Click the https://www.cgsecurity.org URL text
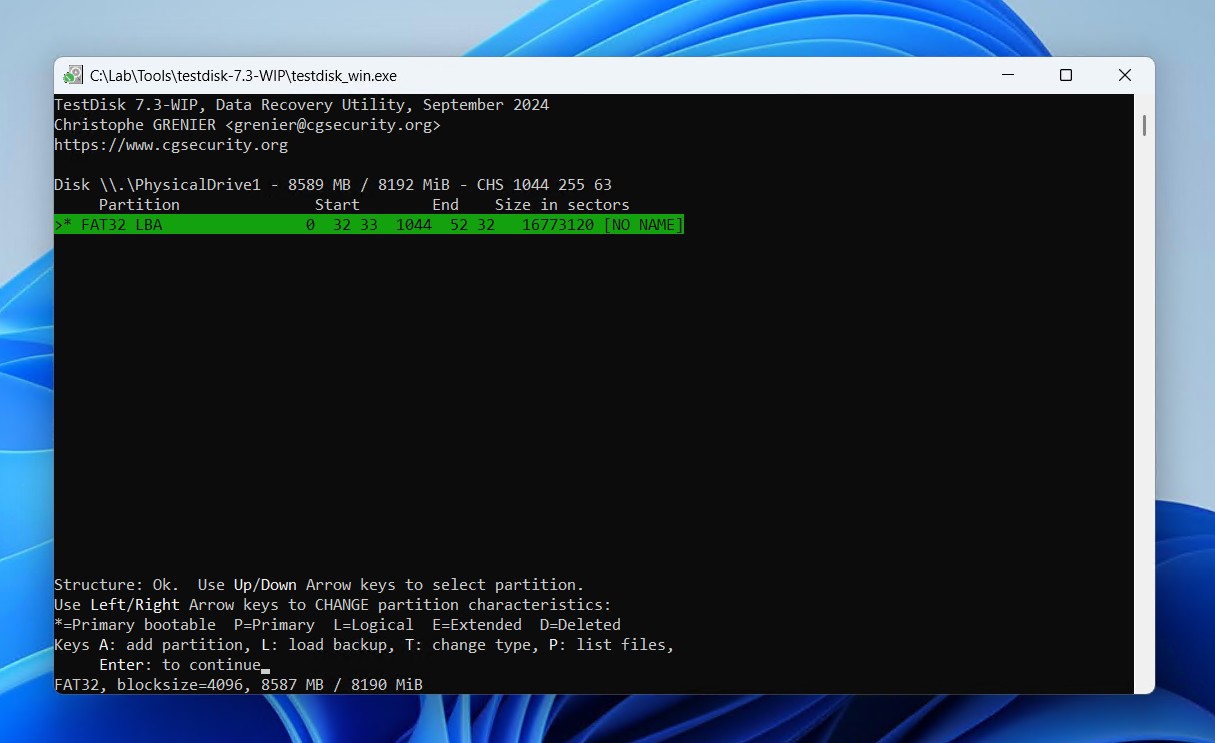 171,145
